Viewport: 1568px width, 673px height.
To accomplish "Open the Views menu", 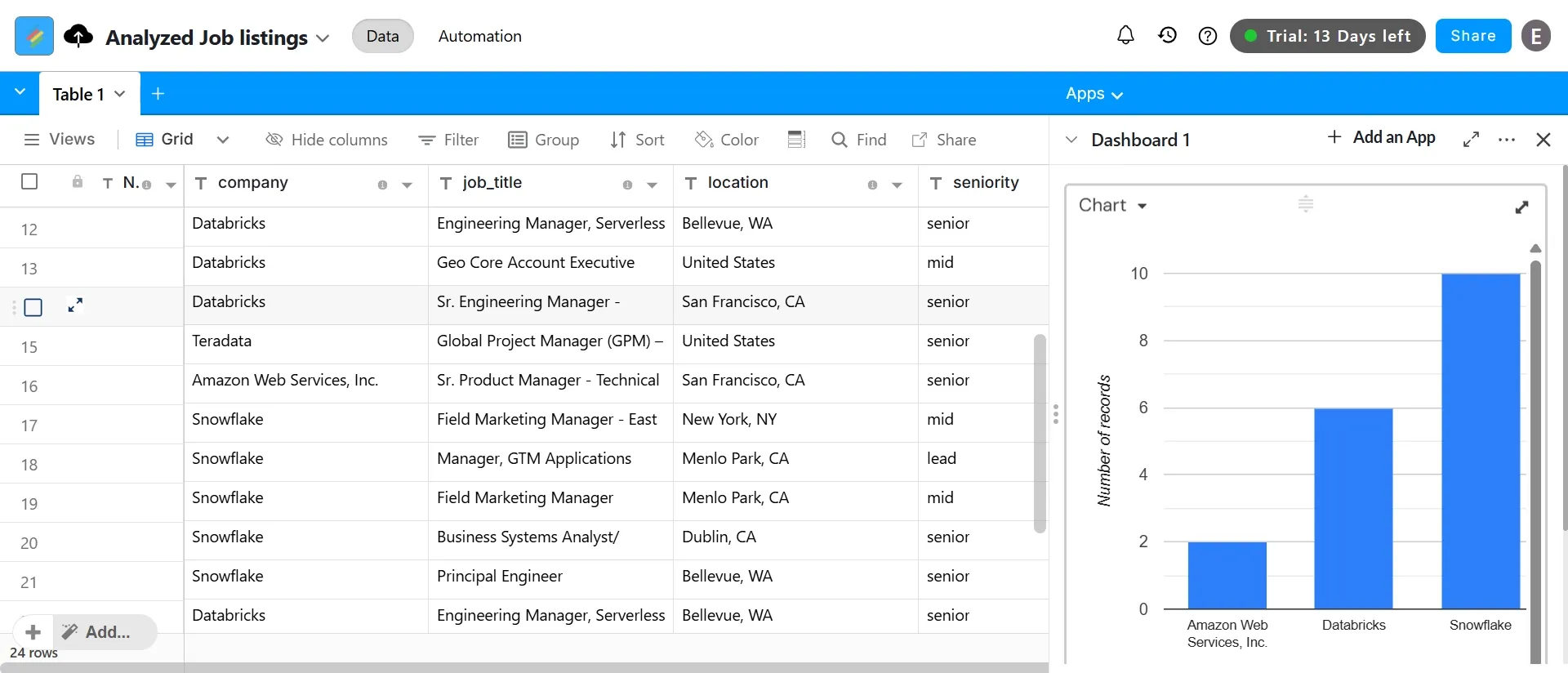I will coord(60,140).
